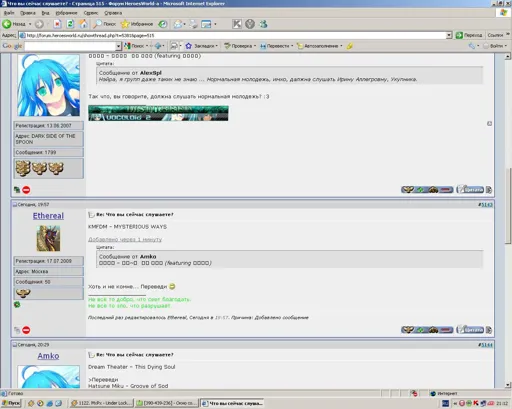
Task: Click the Search magnifier icon in toolbar
Action: point(97,24)
